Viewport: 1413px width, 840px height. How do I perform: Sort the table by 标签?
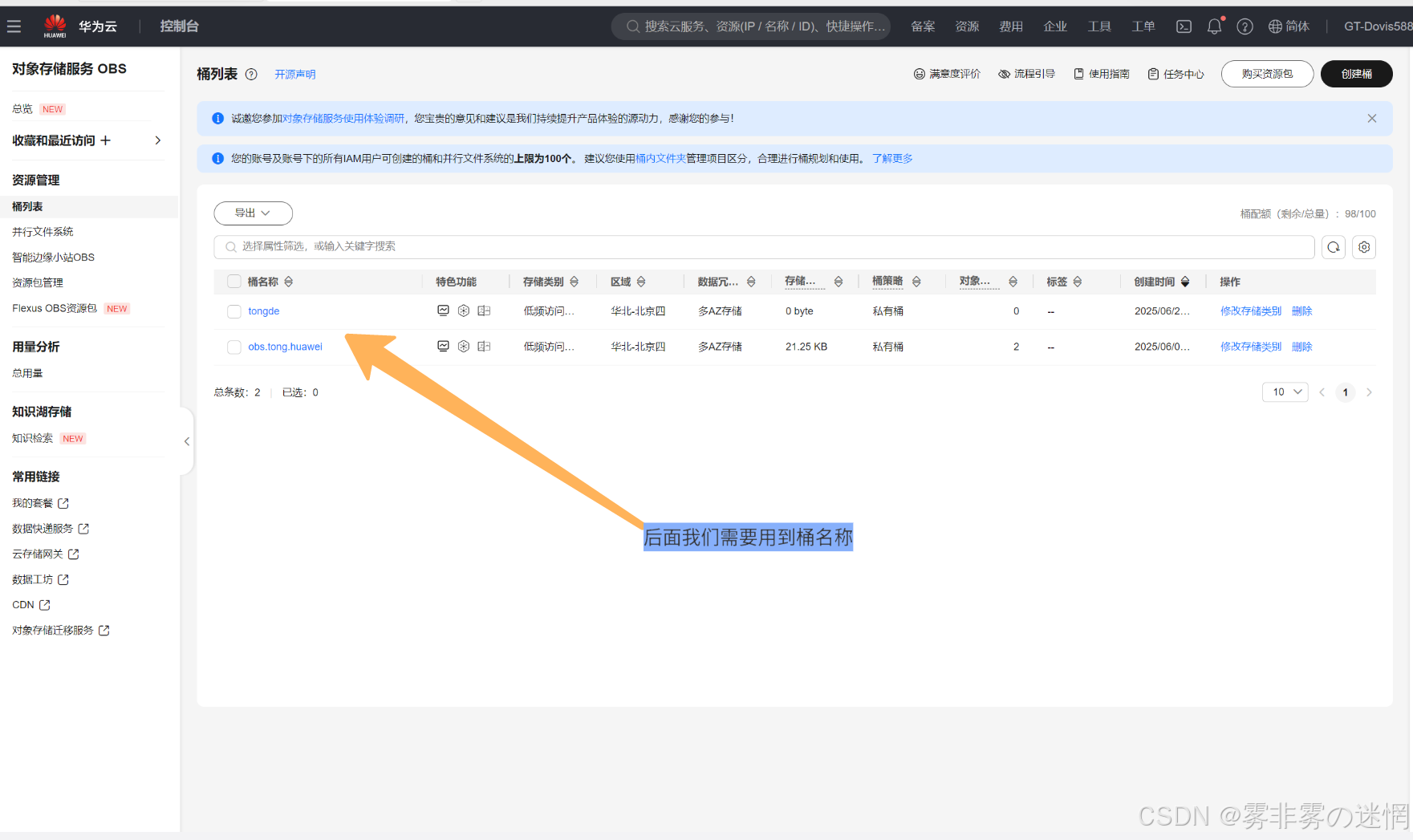[x=1078, y=282]
